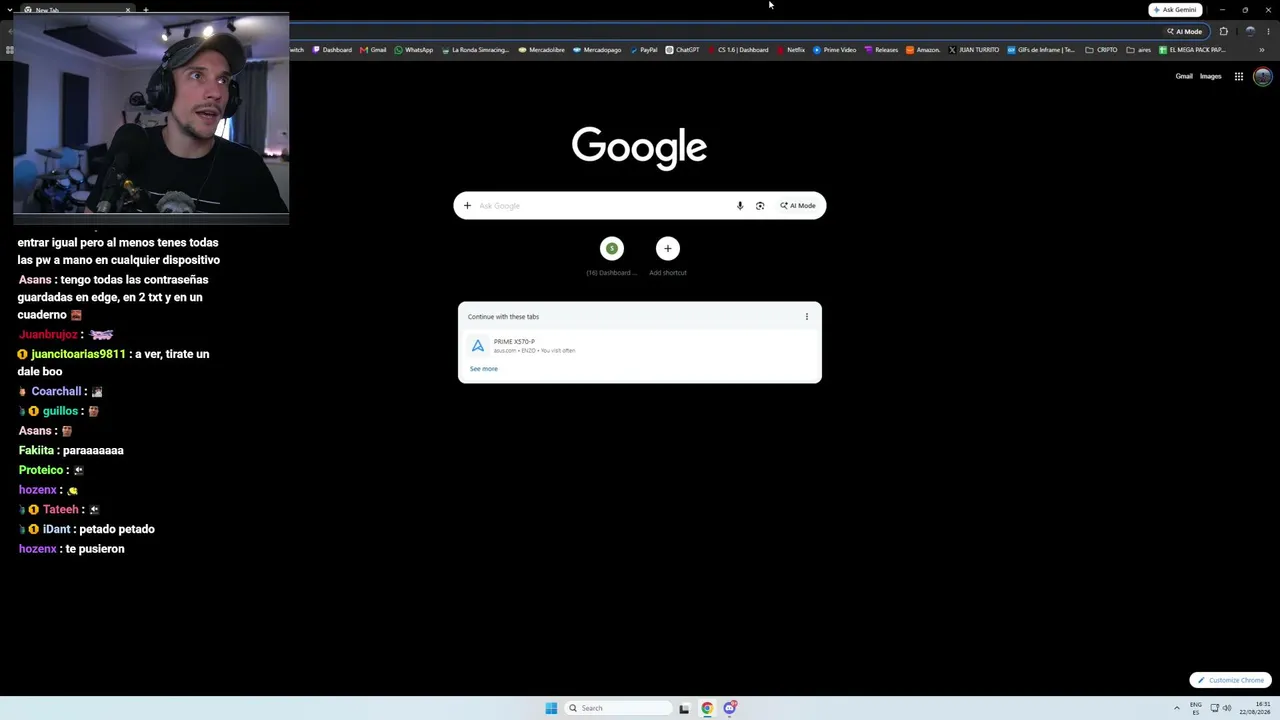Open the Chrome extensions puzzle icon

1223,32
